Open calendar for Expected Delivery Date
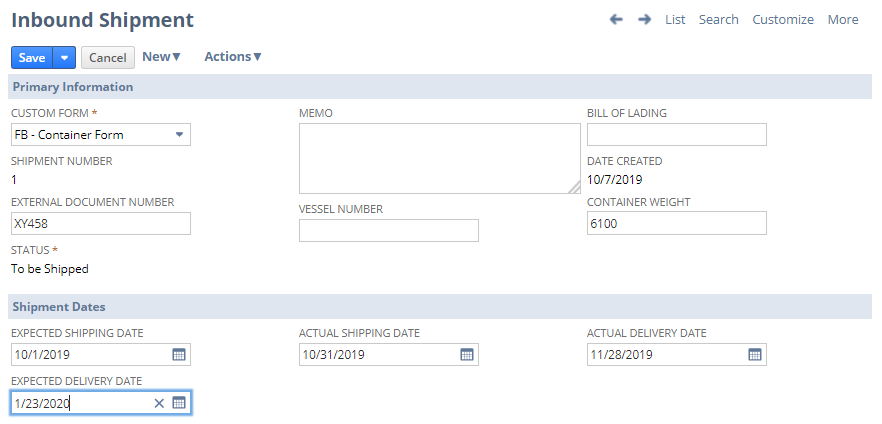The image size is (882, 424). [178, 403]
